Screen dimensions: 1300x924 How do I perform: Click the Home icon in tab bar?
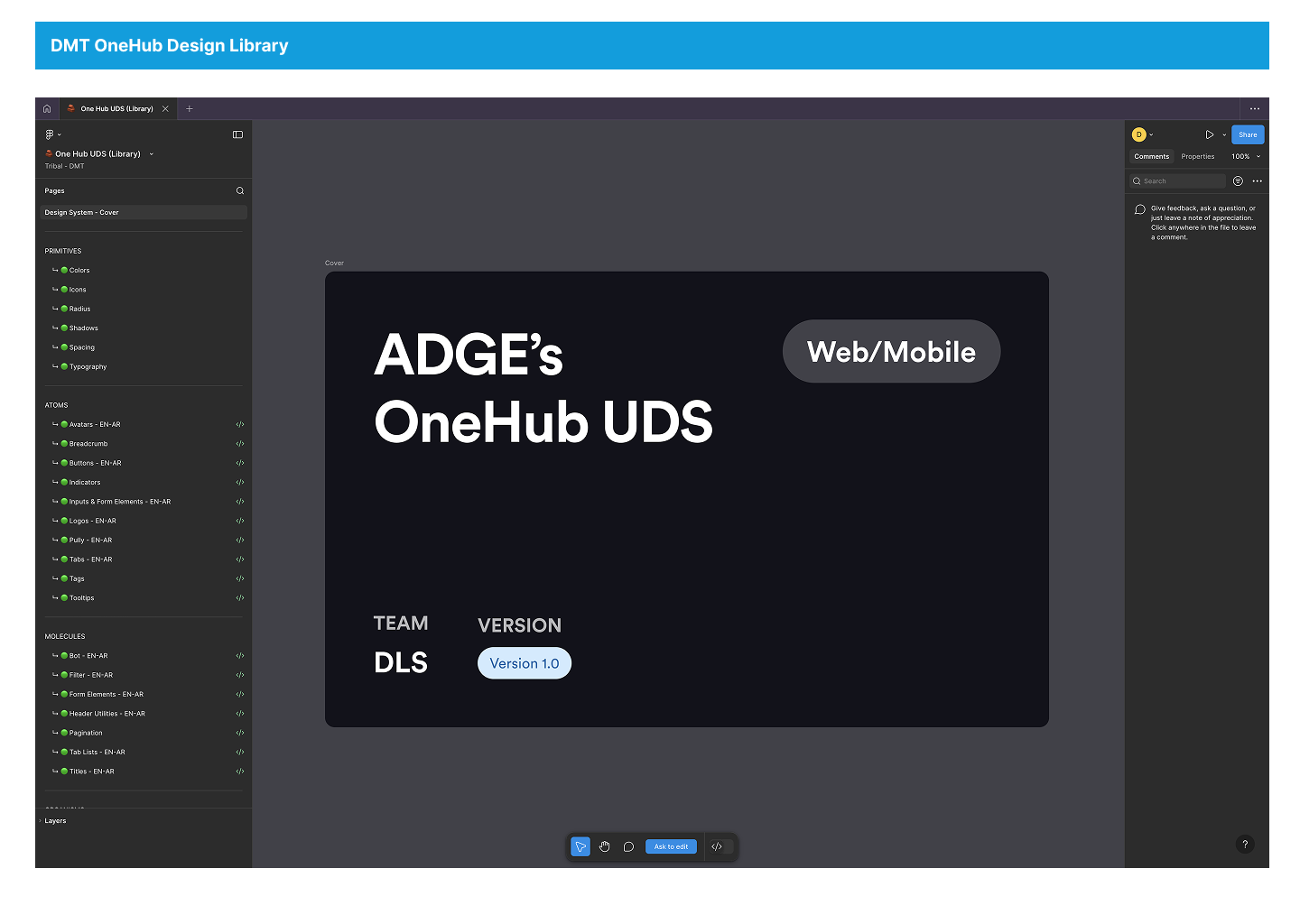tap(47, 109)
